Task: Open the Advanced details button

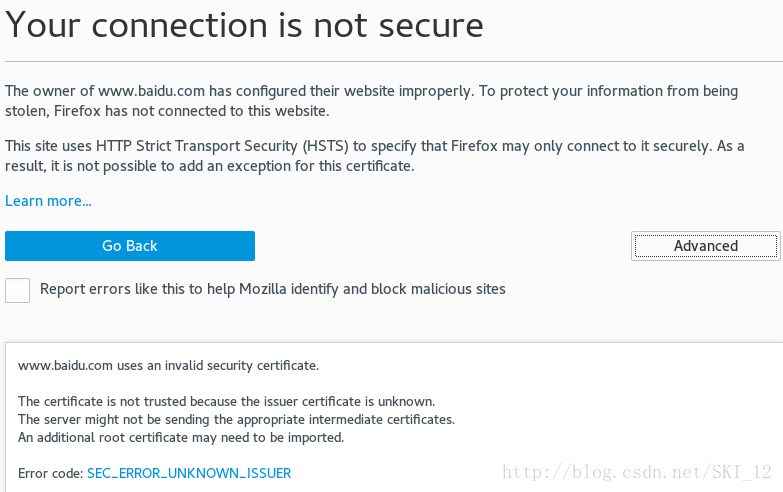Action: [705, 246]
